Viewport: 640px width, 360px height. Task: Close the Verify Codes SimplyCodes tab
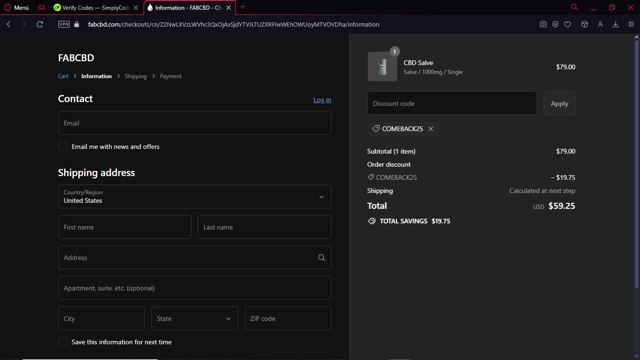[x=136, y=7]
